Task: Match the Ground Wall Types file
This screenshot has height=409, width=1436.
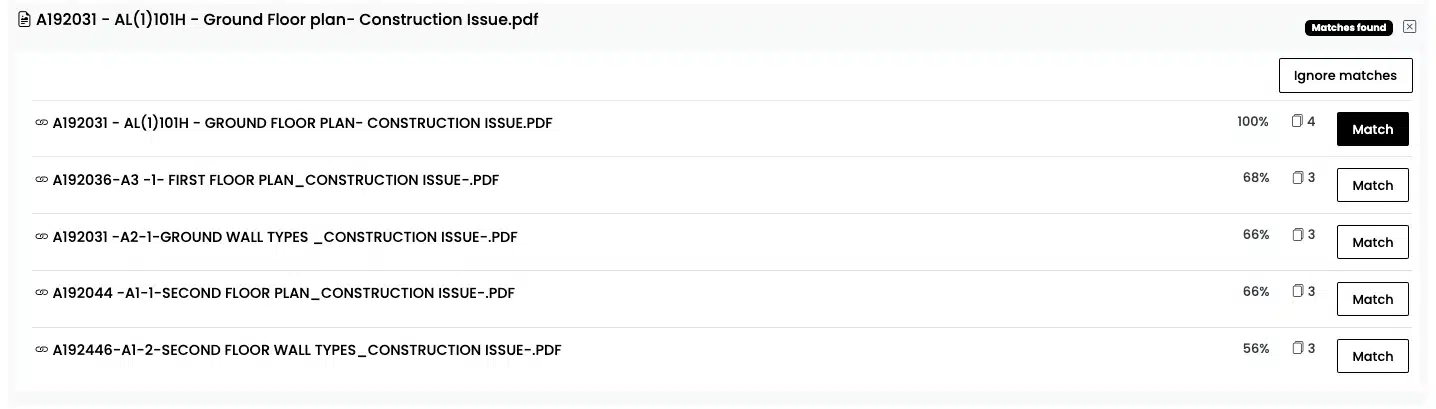Action: 1372,242
